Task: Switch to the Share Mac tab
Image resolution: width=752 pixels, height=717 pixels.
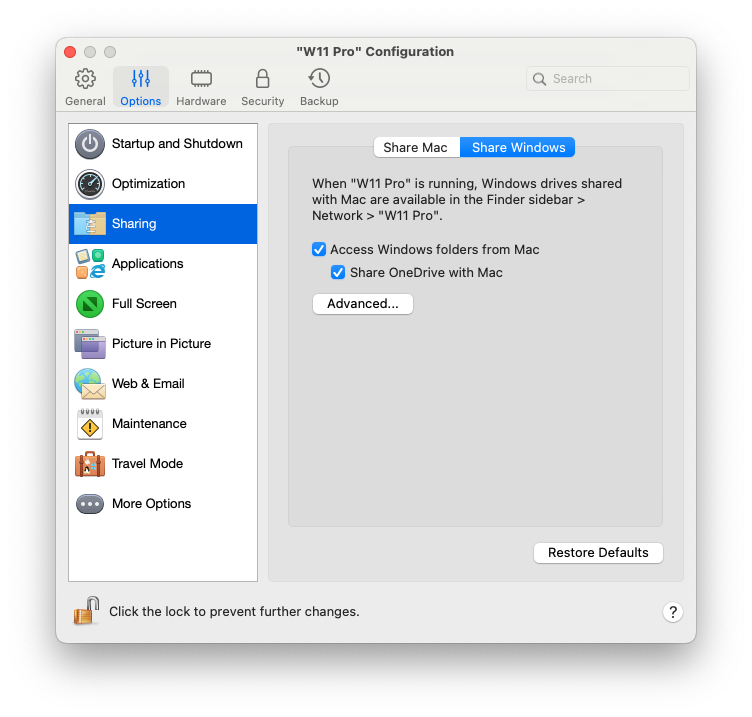Action: click(415, 148)
